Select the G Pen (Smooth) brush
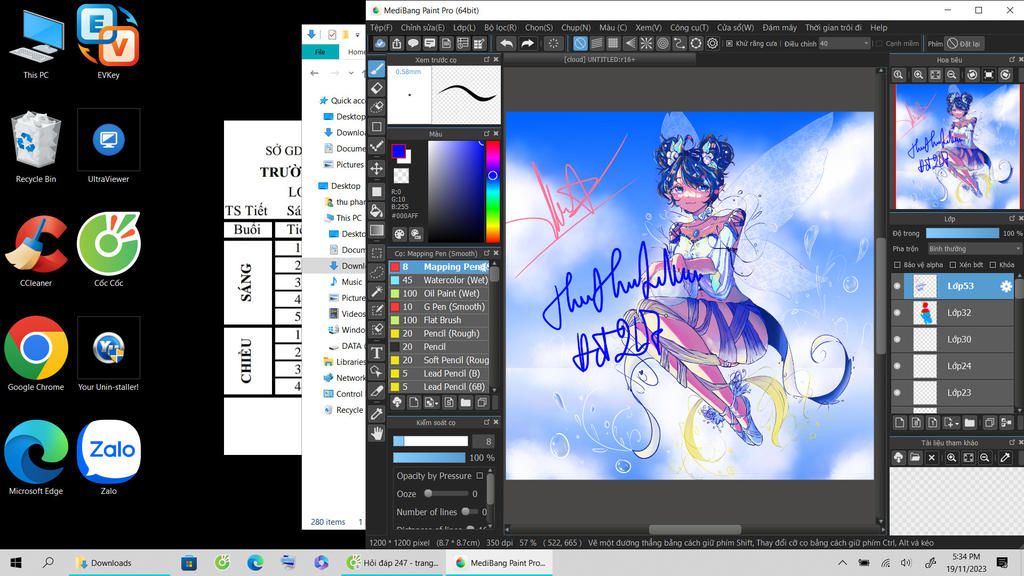Viewport: 1024px width, 576px height. pos(440,307)
